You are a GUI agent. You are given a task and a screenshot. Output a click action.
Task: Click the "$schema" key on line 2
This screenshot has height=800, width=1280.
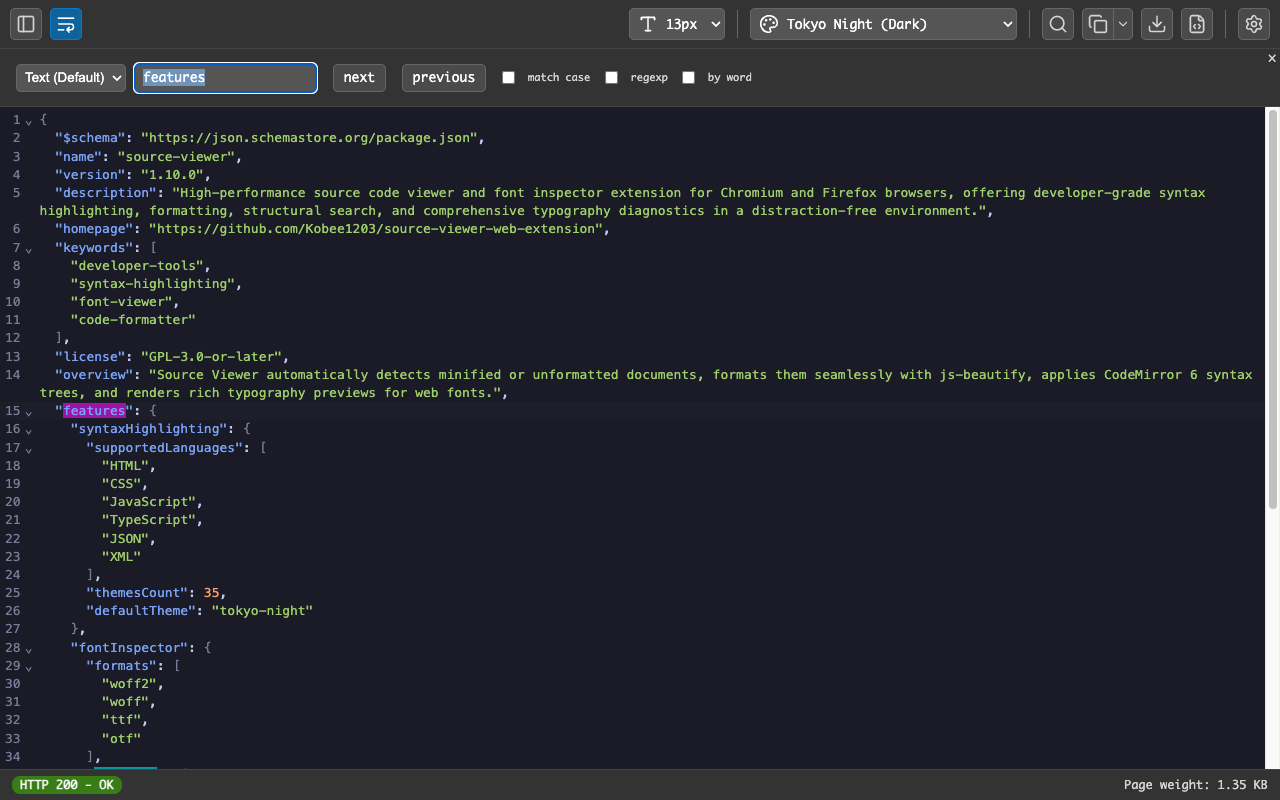tap(90, 138)
